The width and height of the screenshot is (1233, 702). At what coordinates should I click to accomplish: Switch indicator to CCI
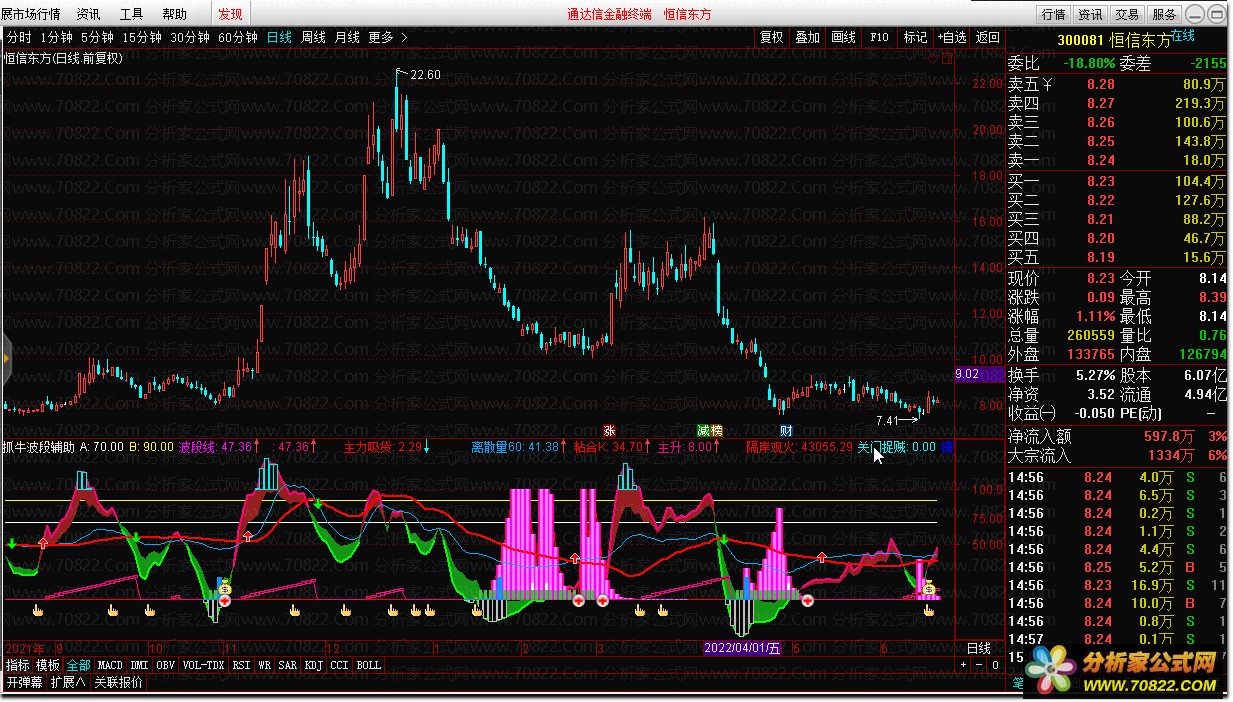click(340, 665)
